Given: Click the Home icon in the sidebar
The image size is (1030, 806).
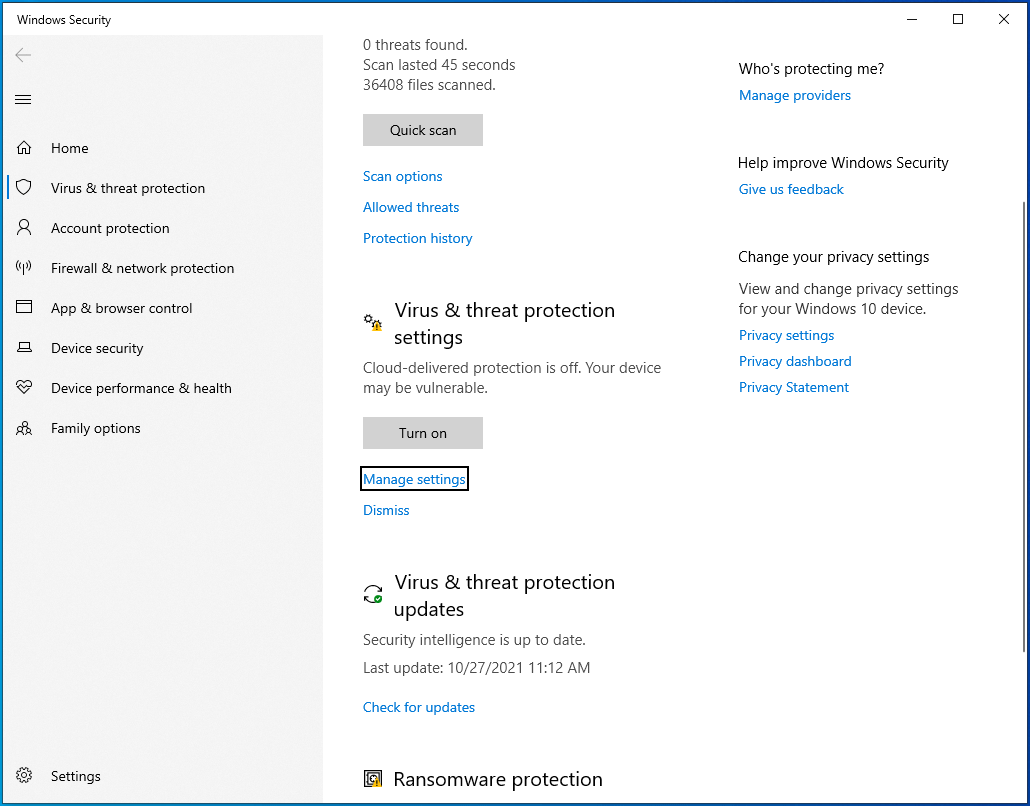Looking at the screenshot, I should pos(24,148).
